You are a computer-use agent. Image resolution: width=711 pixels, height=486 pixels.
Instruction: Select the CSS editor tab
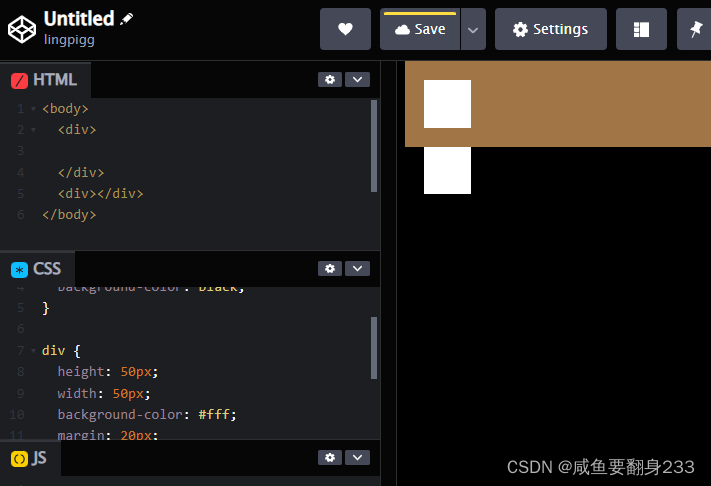click(37, 269)
